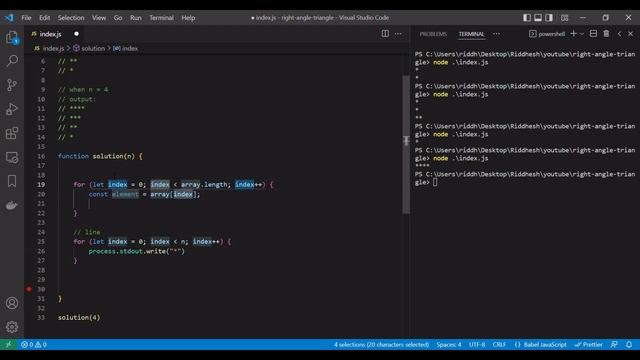Open errors and warnings count
This screenshot has height=360, width=640.
pyautogui.click(x=34, y=344)
